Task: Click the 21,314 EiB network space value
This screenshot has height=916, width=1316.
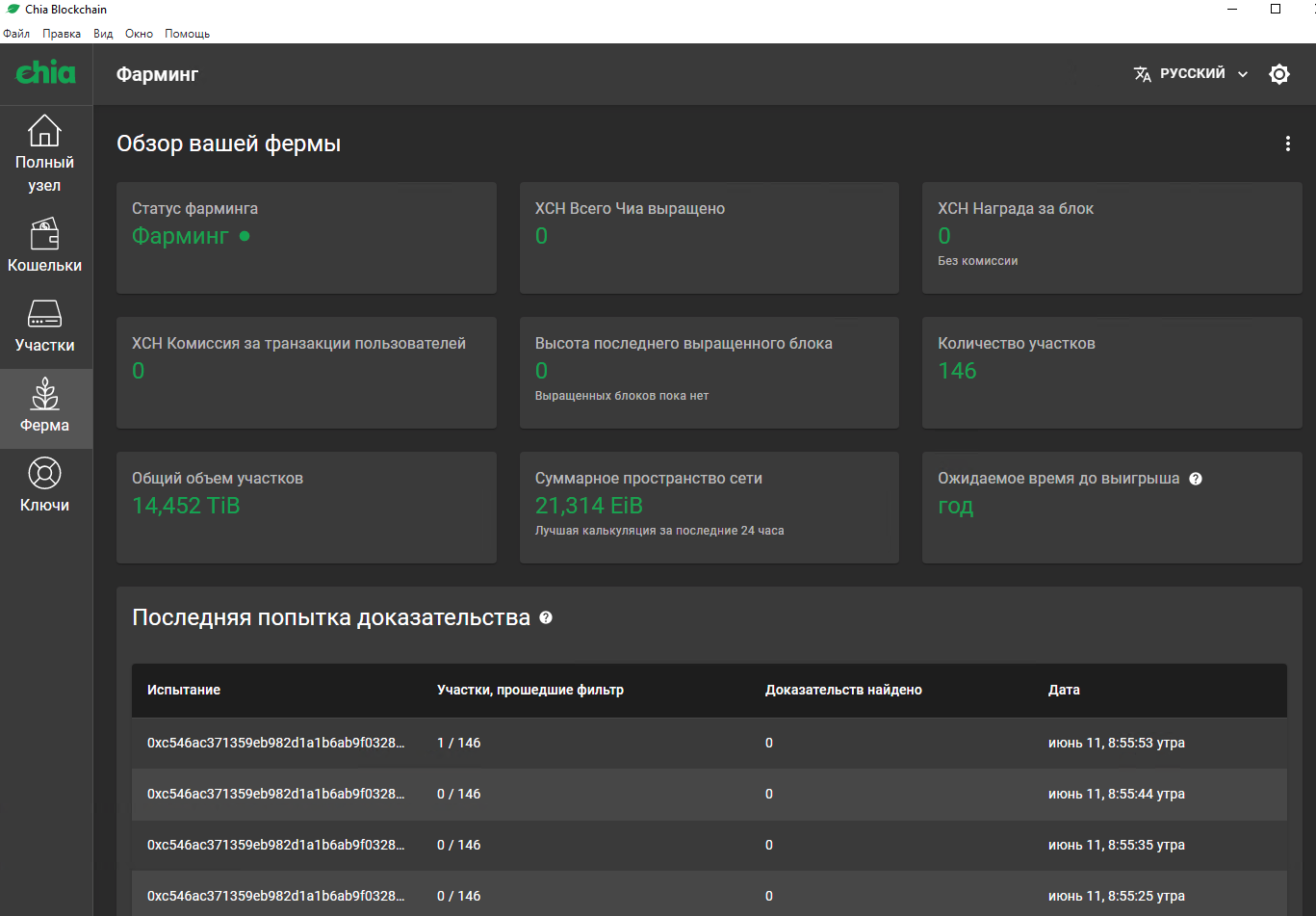Action: 589,506
